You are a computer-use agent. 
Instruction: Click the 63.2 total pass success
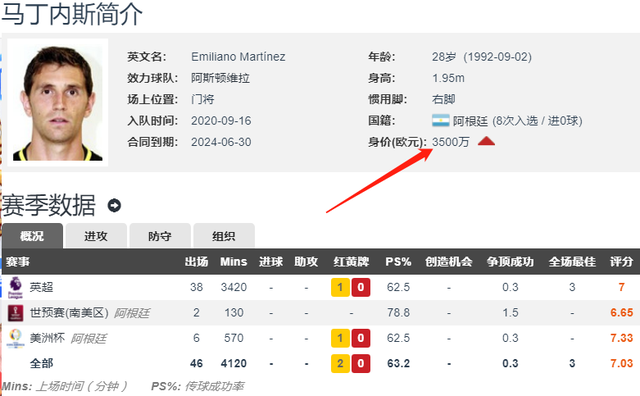(398, 363)
